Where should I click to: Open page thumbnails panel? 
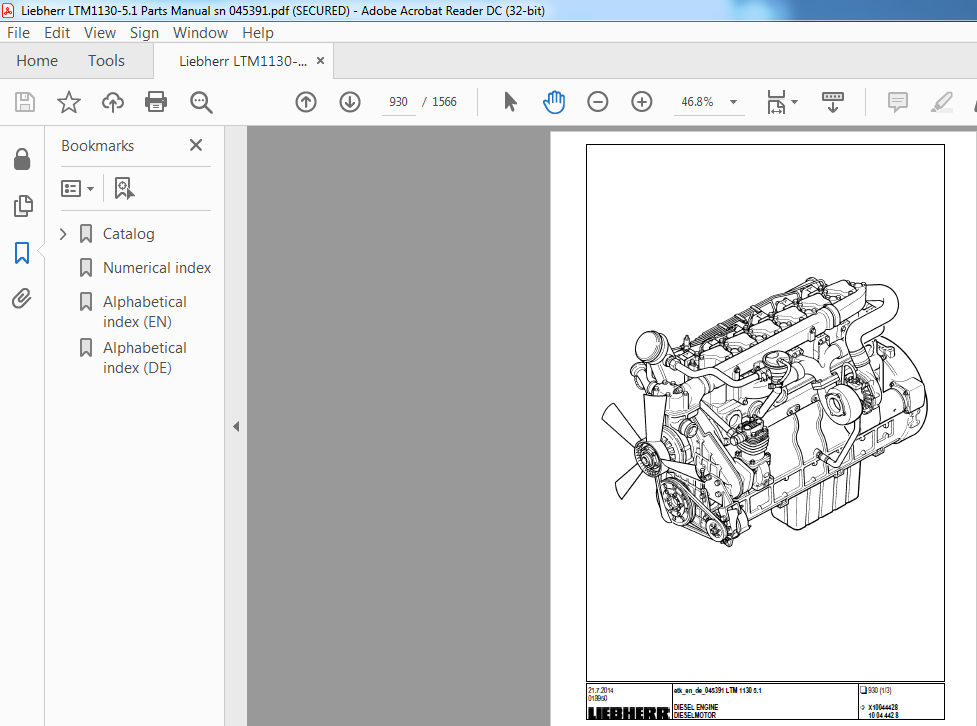[22, 206]
